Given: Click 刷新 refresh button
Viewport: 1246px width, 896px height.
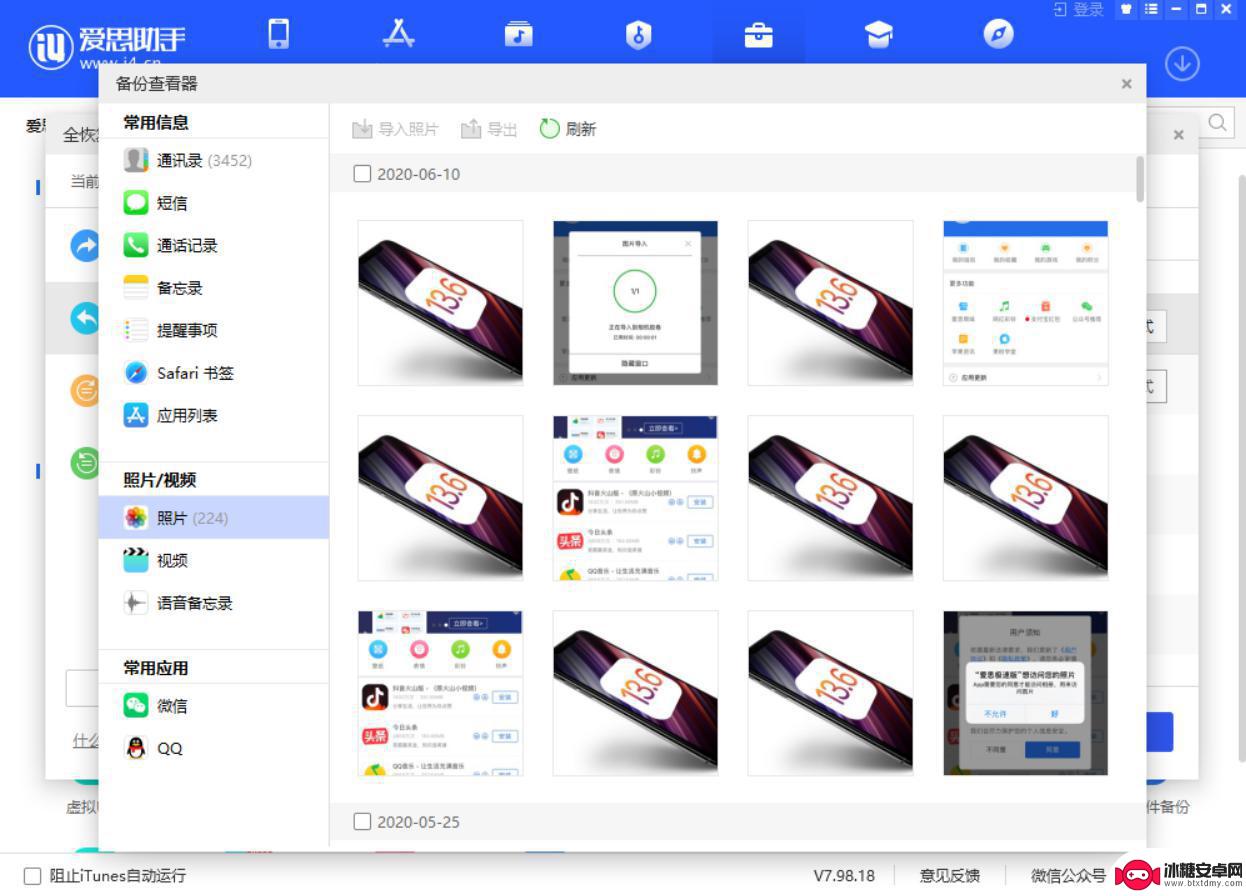Looking at the screenshot, I should tap(568, 129).
